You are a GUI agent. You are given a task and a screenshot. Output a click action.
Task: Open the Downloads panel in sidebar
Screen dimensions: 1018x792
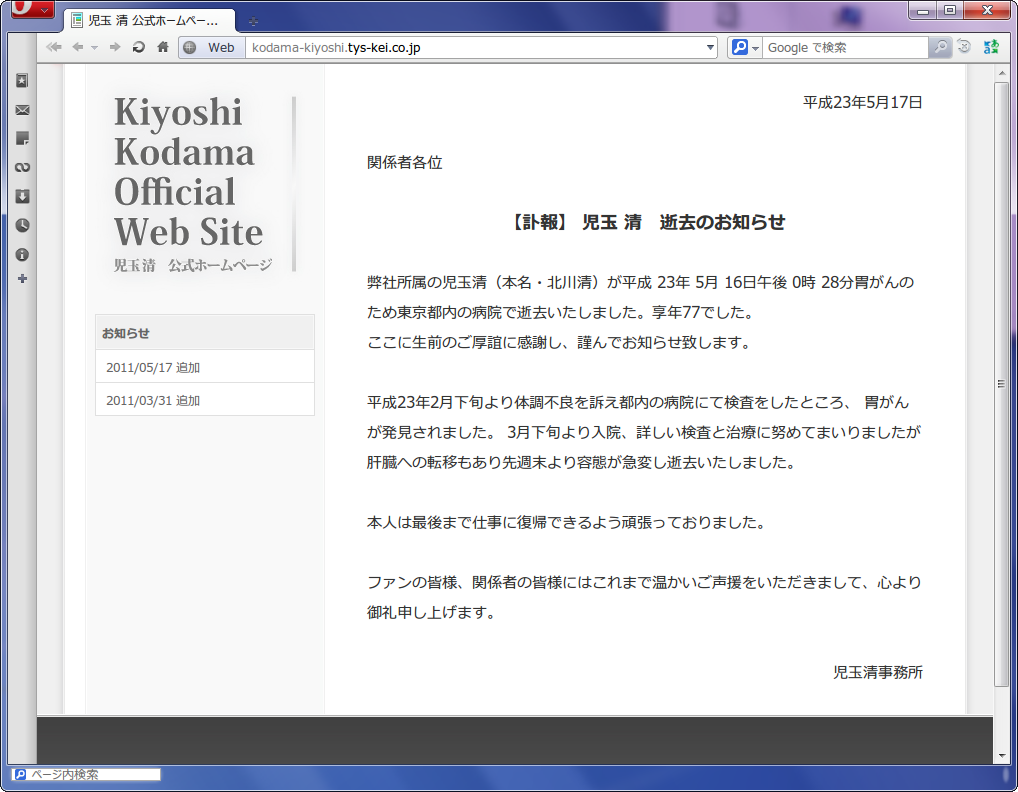point(22,196)
